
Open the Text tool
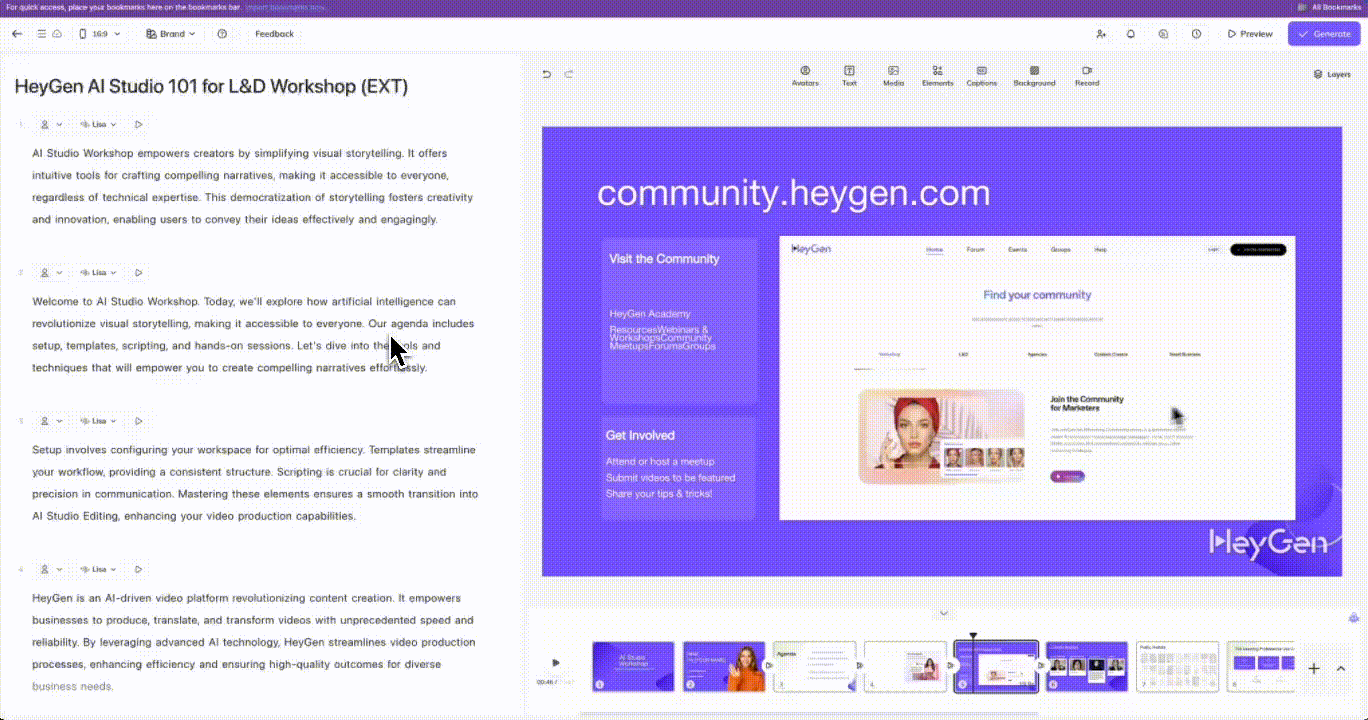pos(849,76)
